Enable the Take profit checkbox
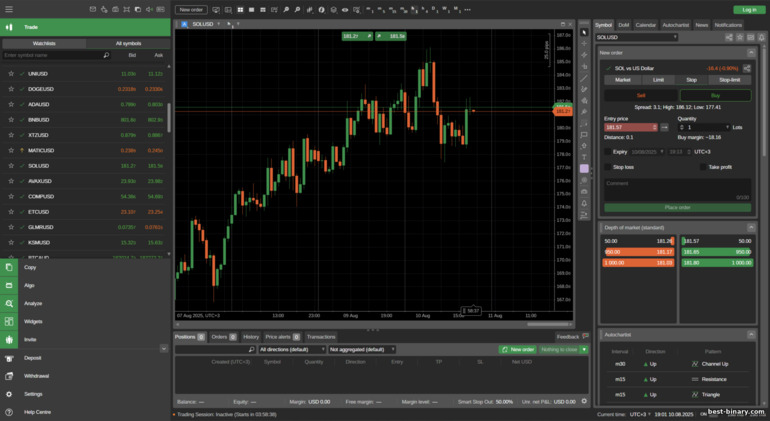 point(703,167)
